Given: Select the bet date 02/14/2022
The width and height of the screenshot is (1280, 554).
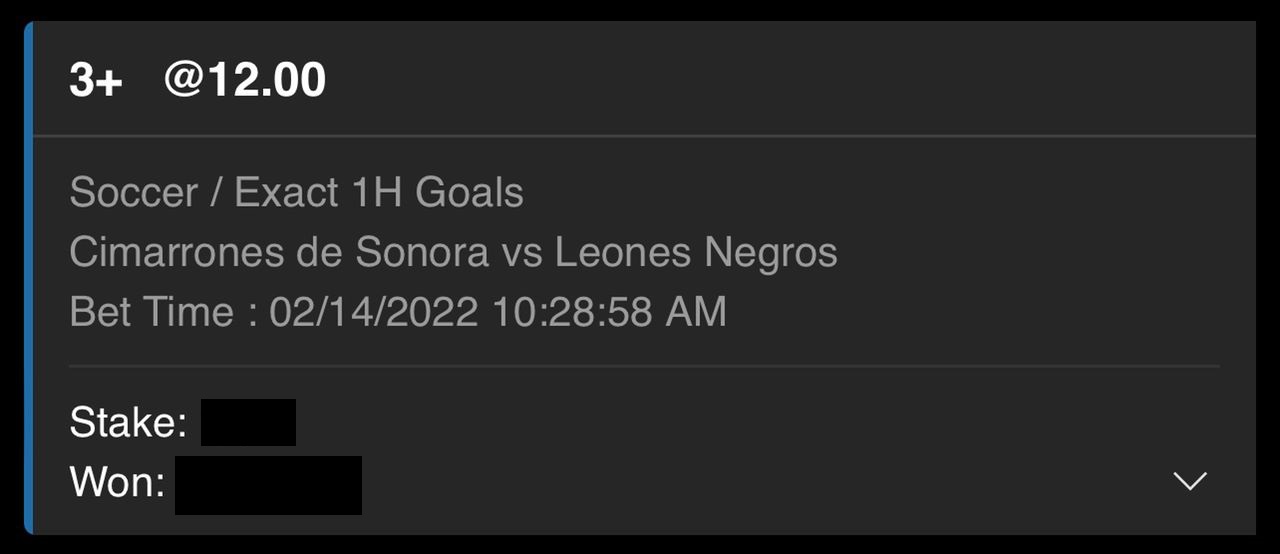Looking at the screenshot, I should [373, 312].
